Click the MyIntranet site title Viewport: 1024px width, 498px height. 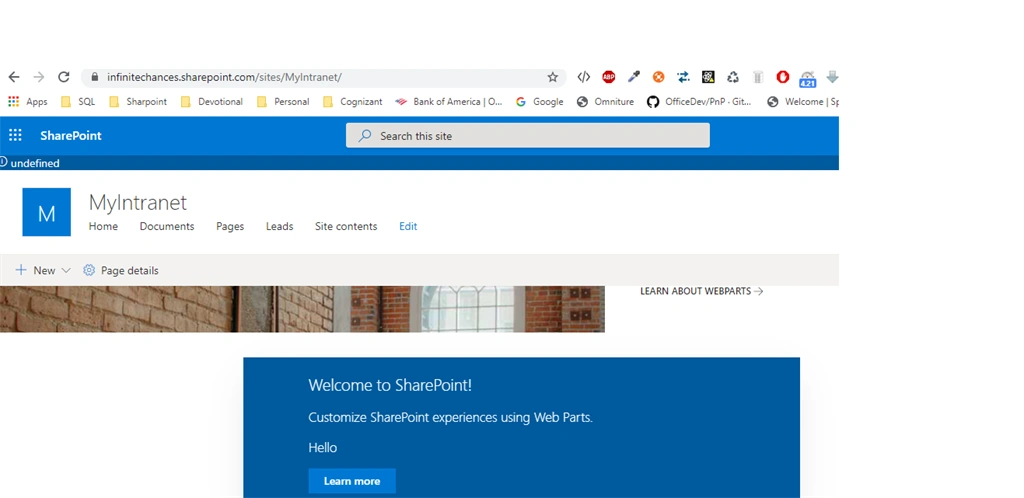(x=138, y=202)
